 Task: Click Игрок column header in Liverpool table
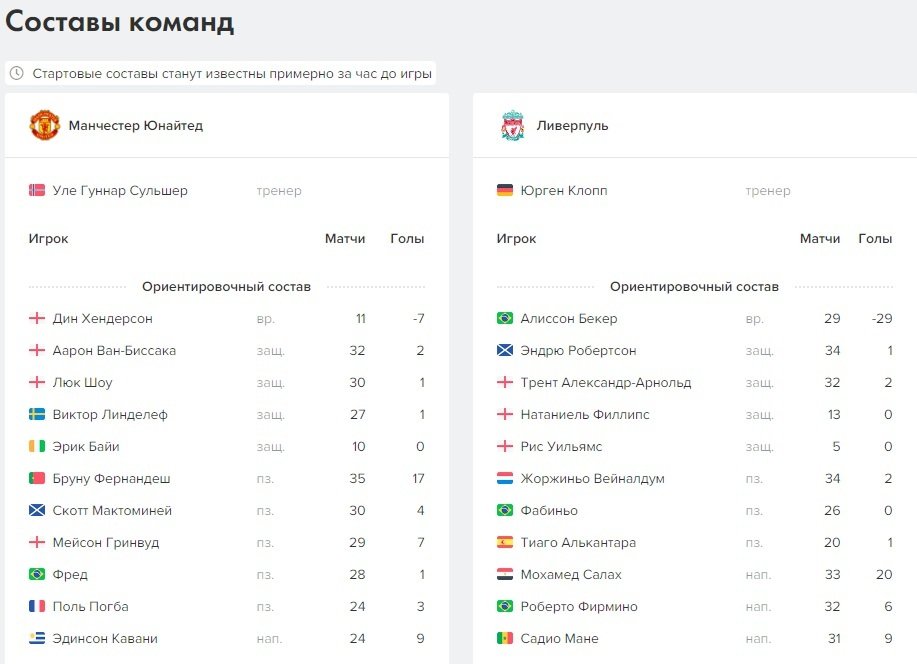click(516, 239)
